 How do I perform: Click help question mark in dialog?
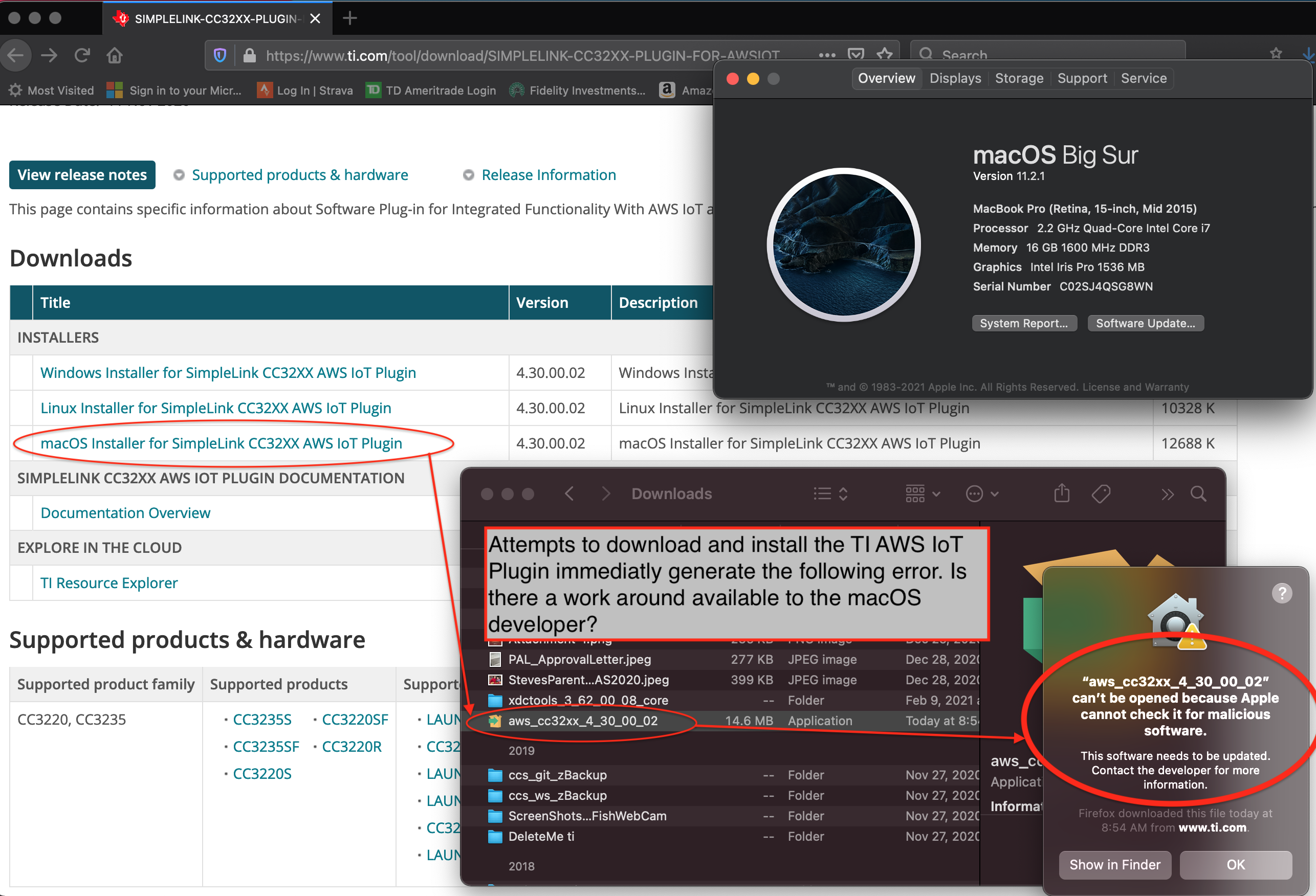point(1281,593)
